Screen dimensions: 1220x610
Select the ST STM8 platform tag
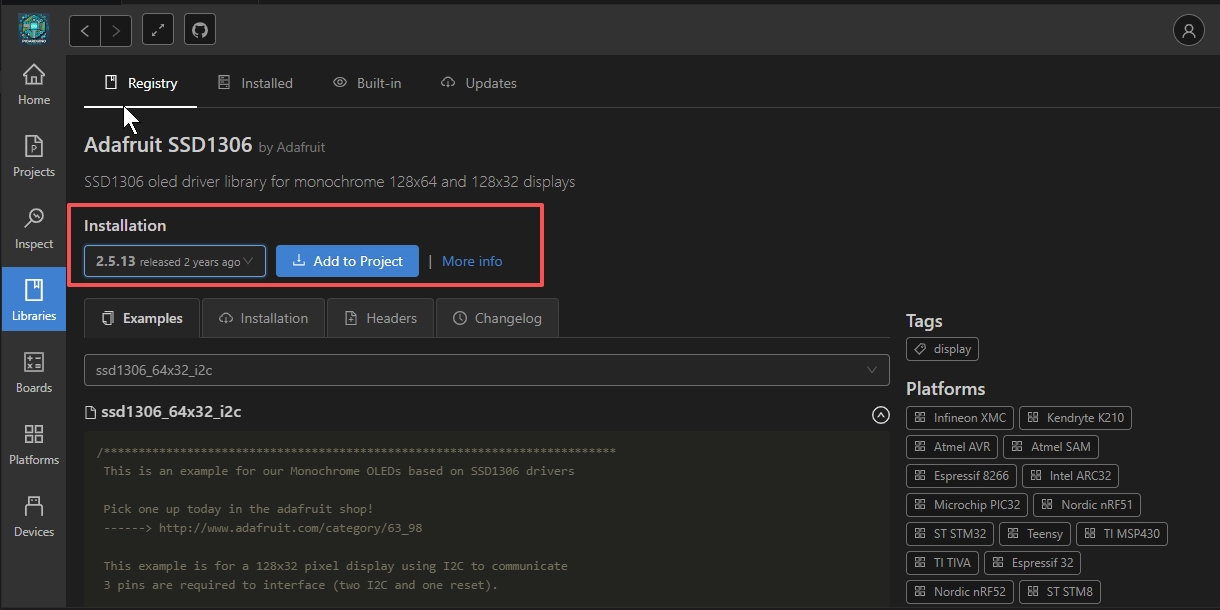pyautogui.click(x=1060, y=591)
